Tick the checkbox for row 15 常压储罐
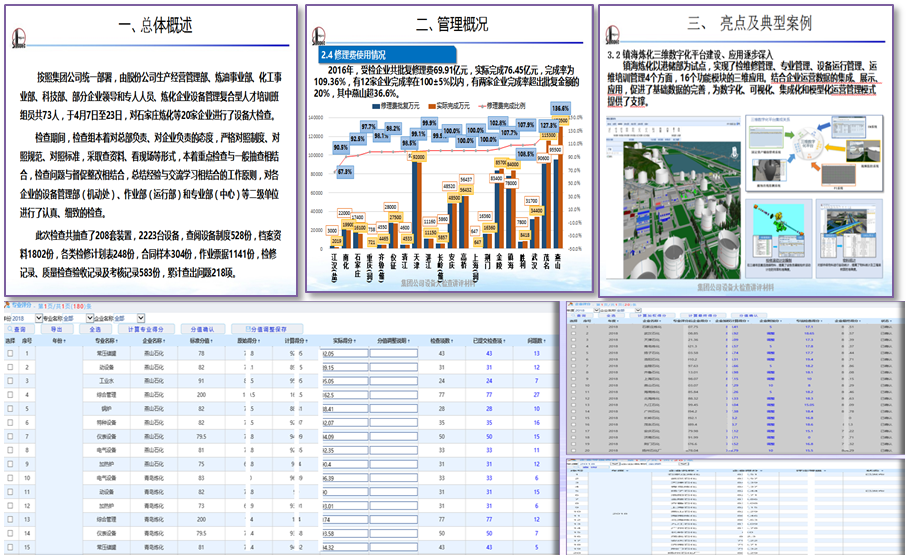Screen dimensions: 907x555 point(10,547)
